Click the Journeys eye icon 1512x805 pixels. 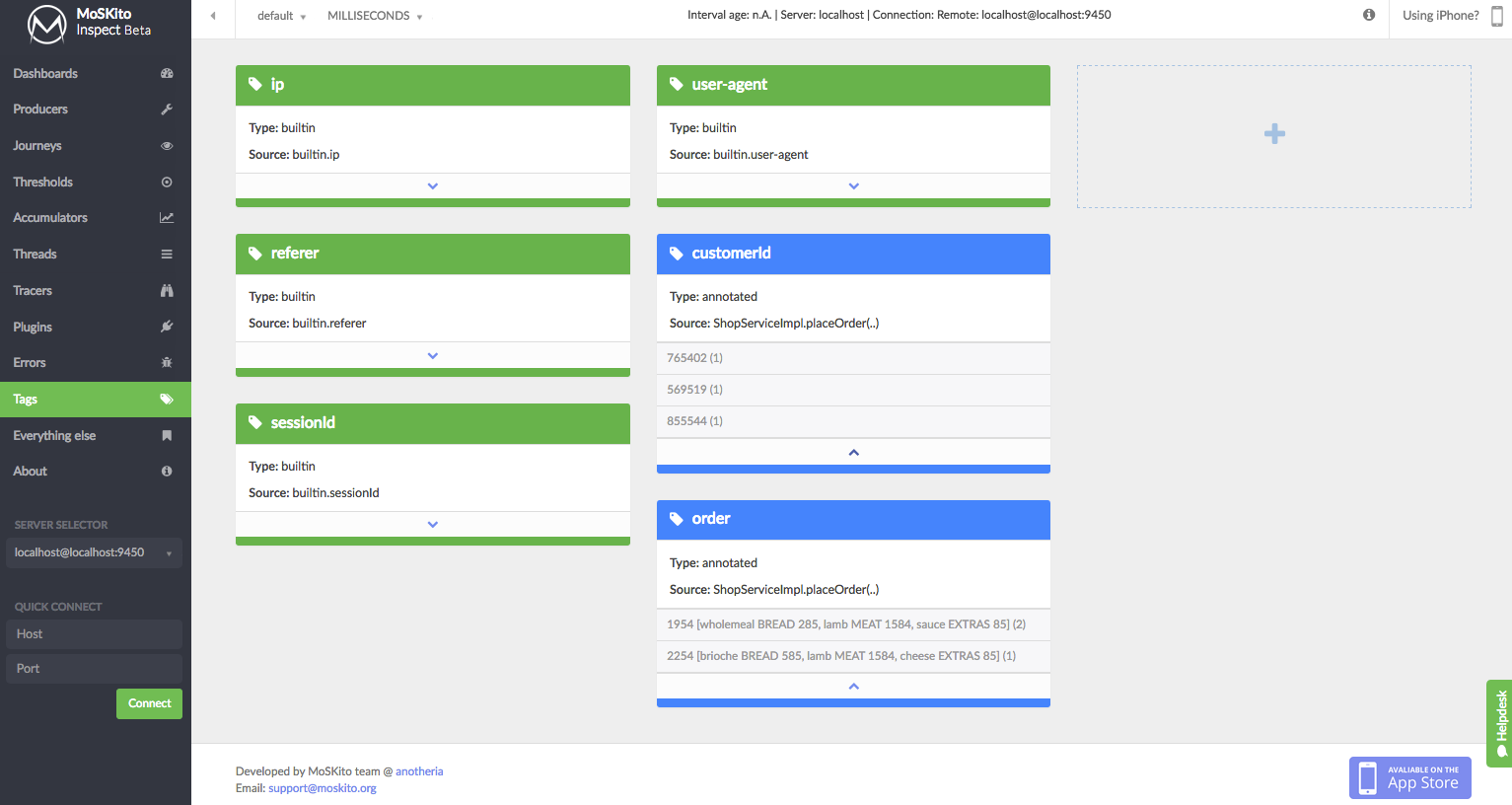[x=167, y=146]
